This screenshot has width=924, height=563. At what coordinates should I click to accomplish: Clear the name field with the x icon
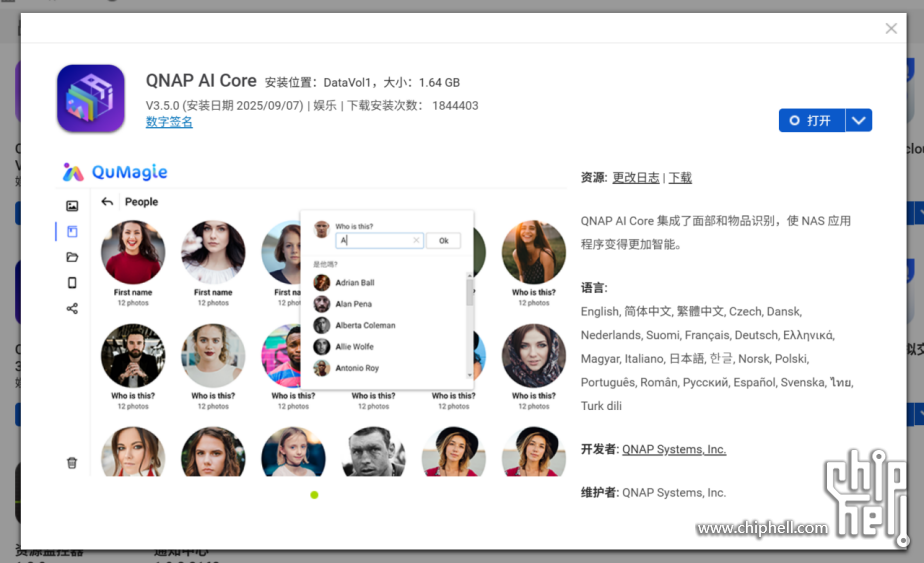coord(416,241)
